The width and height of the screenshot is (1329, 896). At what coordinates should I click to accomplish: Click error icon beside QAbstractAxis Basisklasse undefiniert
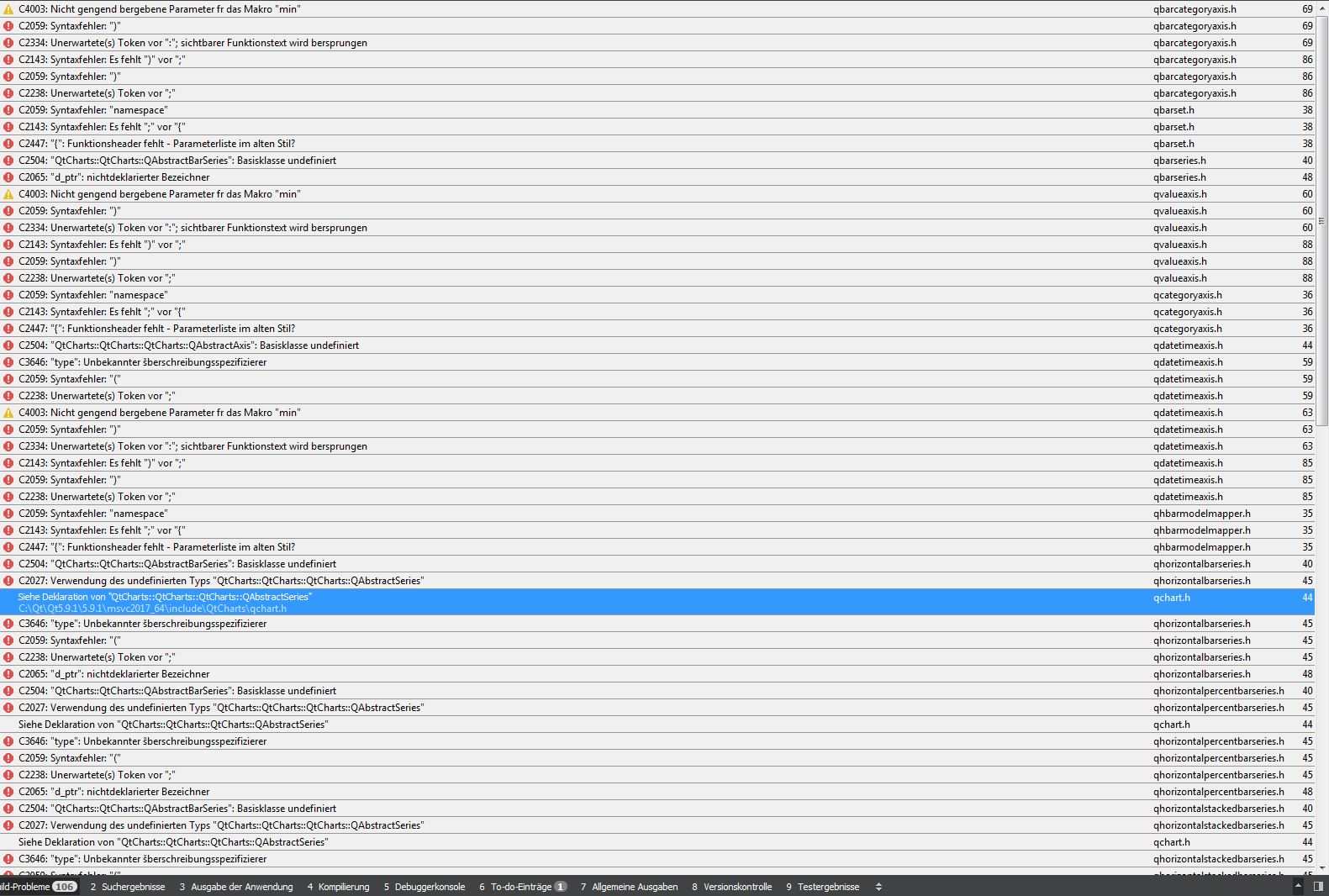8,345
